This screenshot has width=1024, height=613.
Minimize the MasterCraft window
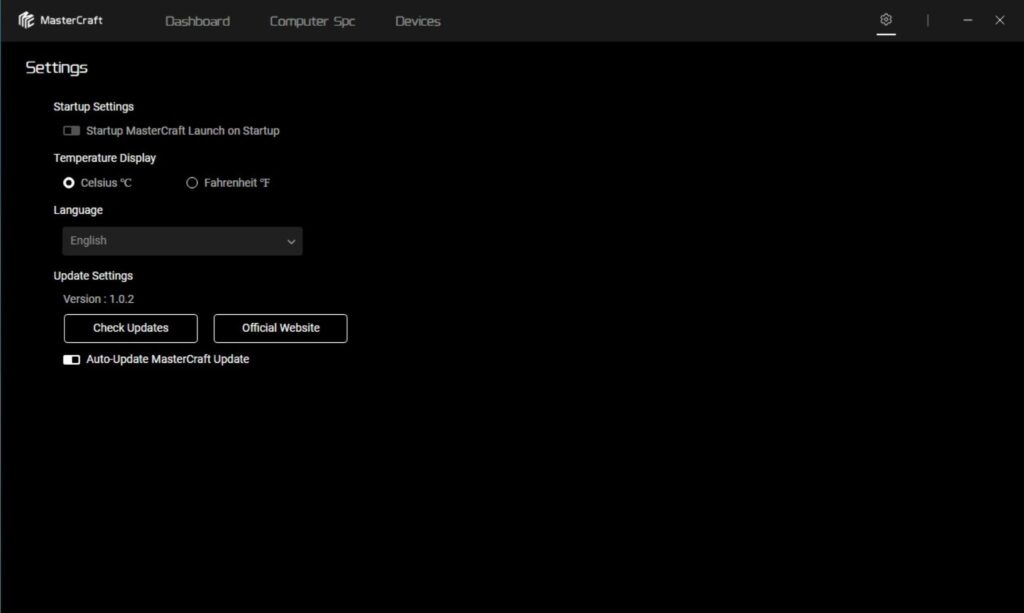[x=967, y=20]
